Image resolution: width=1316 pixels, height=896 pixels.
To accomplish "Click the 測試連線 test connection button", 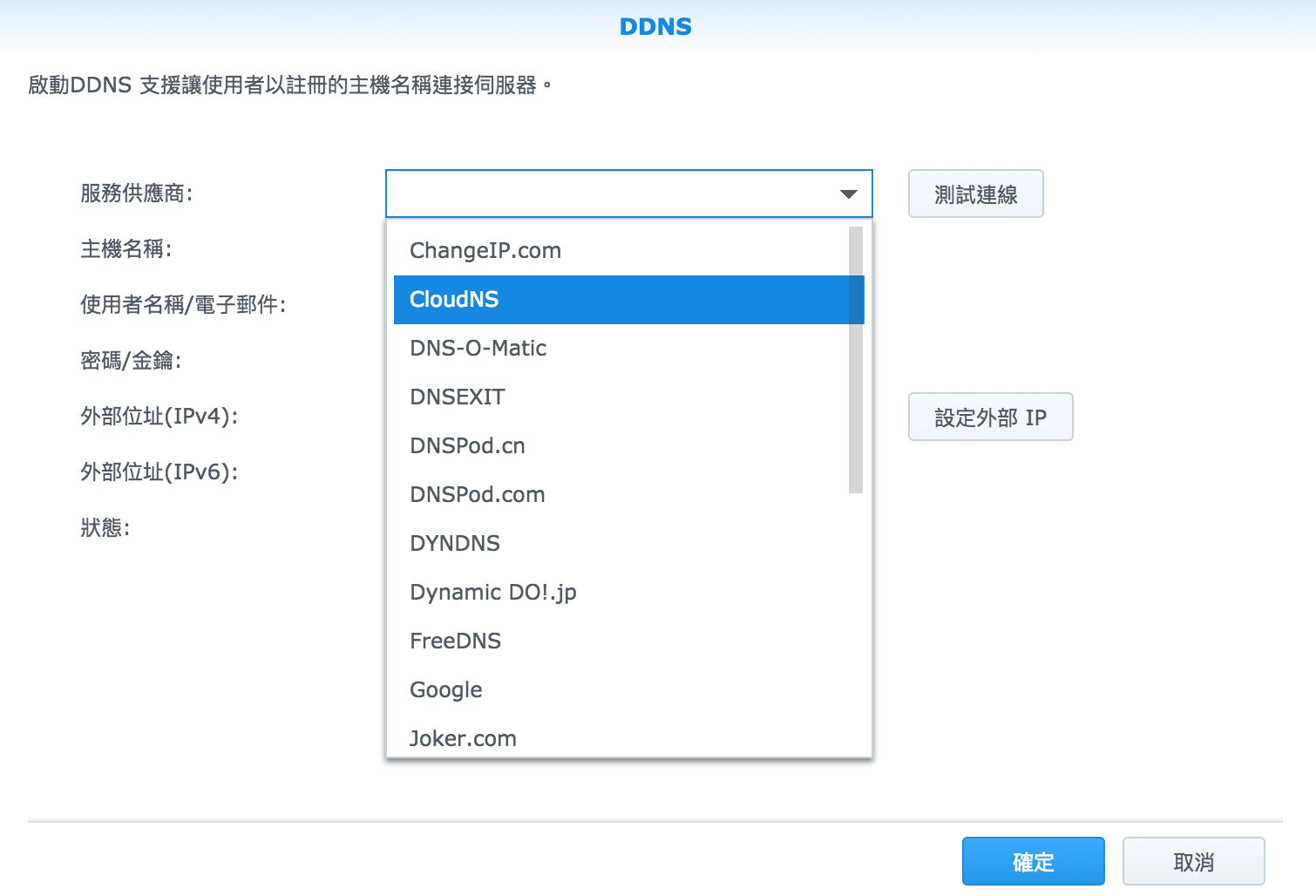I will (976, 193).
